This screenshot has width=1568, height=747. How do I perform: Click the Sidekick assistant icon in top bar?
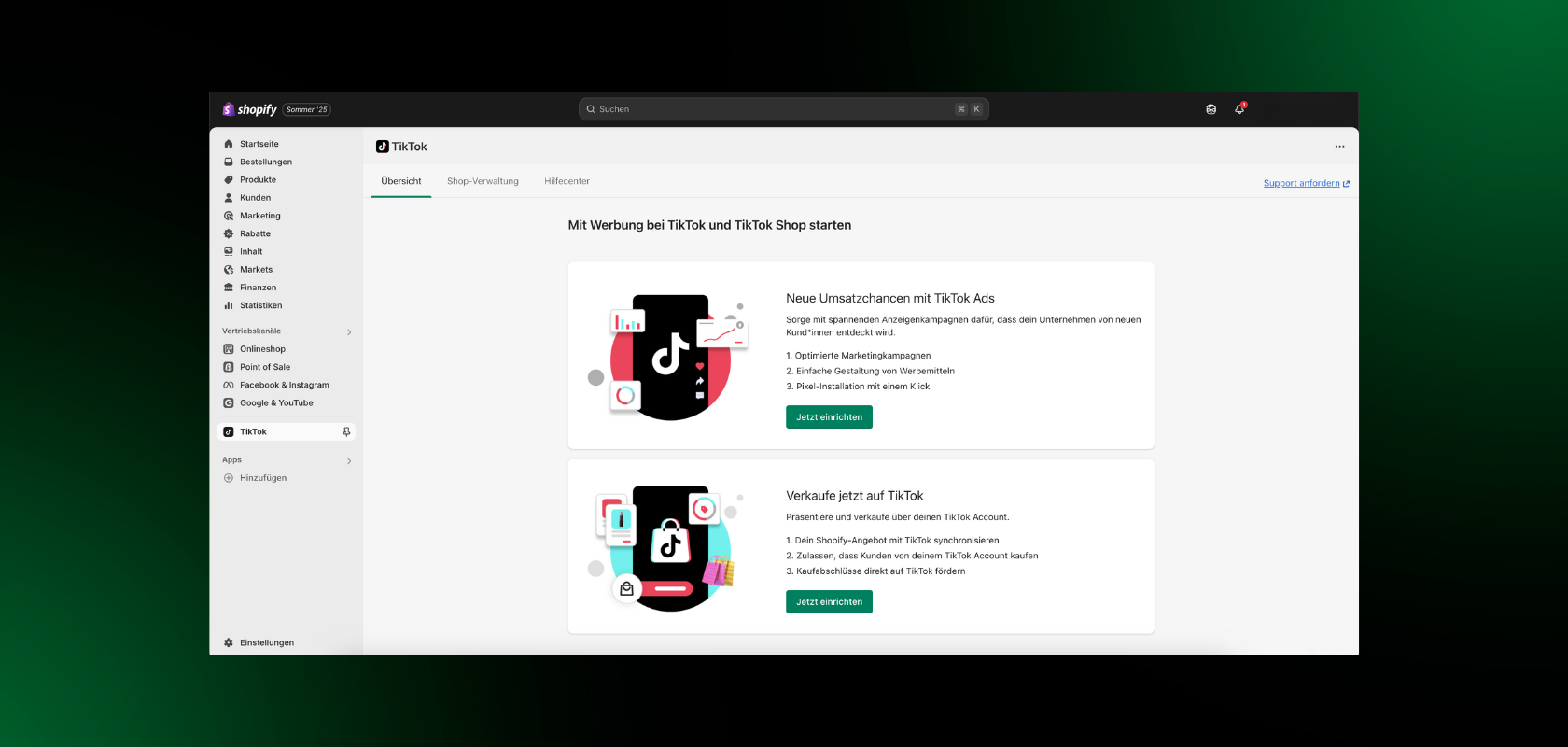pyautogui.click(x=1211, y=109)
